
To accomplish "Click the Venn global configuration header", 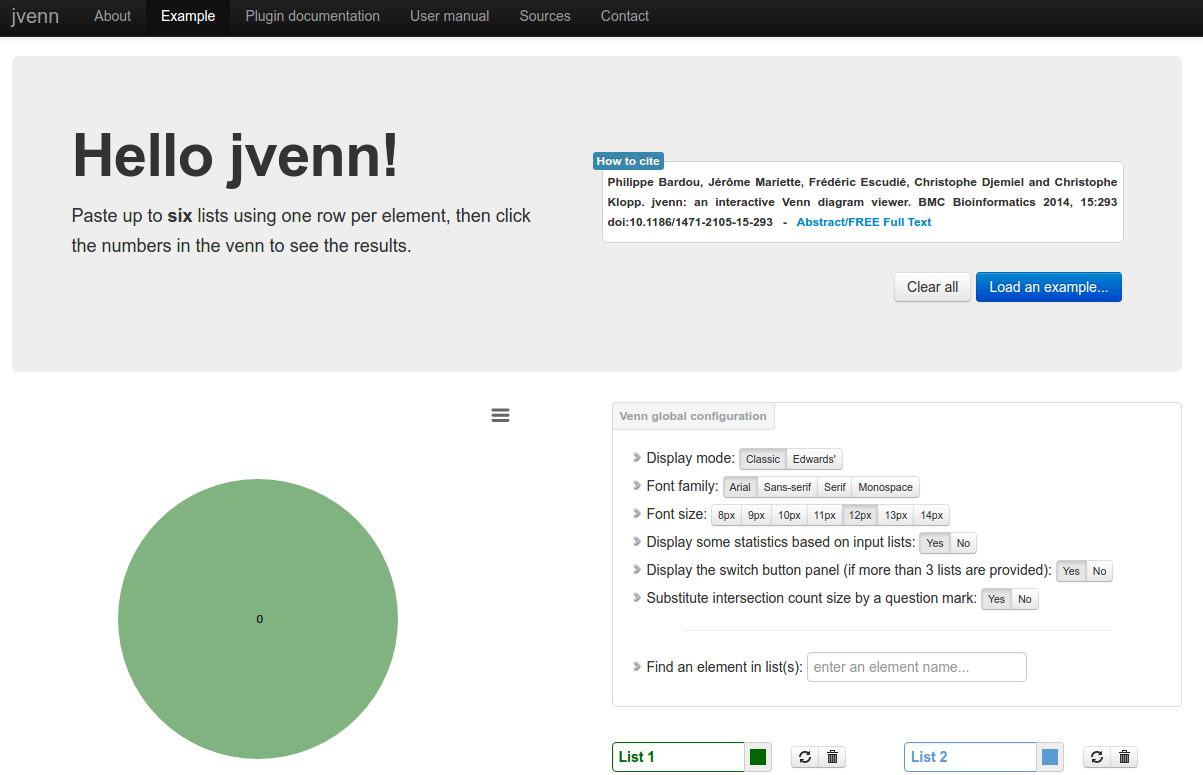I will pyautogui.click(x=693, y=416).
